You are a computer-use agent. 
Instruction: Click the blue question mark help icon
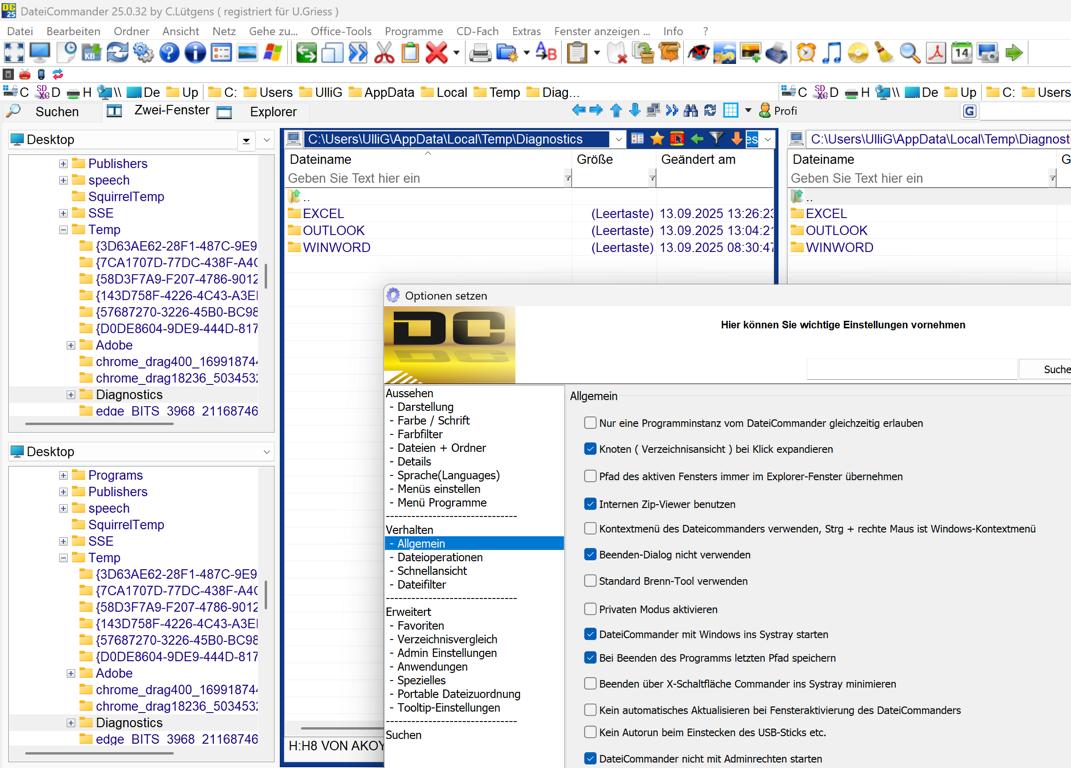coord(170,53)
